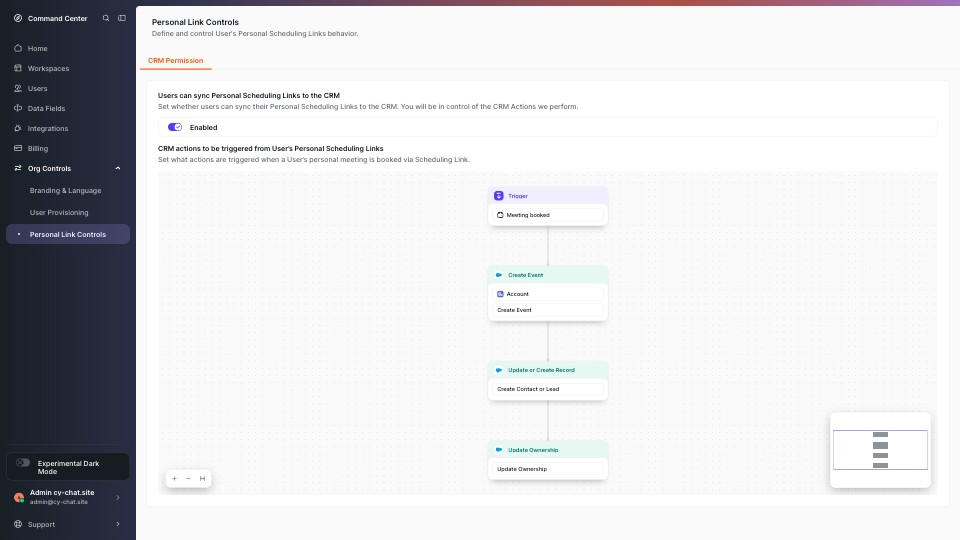Click Salesforce icon on Update Ownership node
The height and width of the screenshot is (540, 960).
pyautogui.click(x=499, y=449)
